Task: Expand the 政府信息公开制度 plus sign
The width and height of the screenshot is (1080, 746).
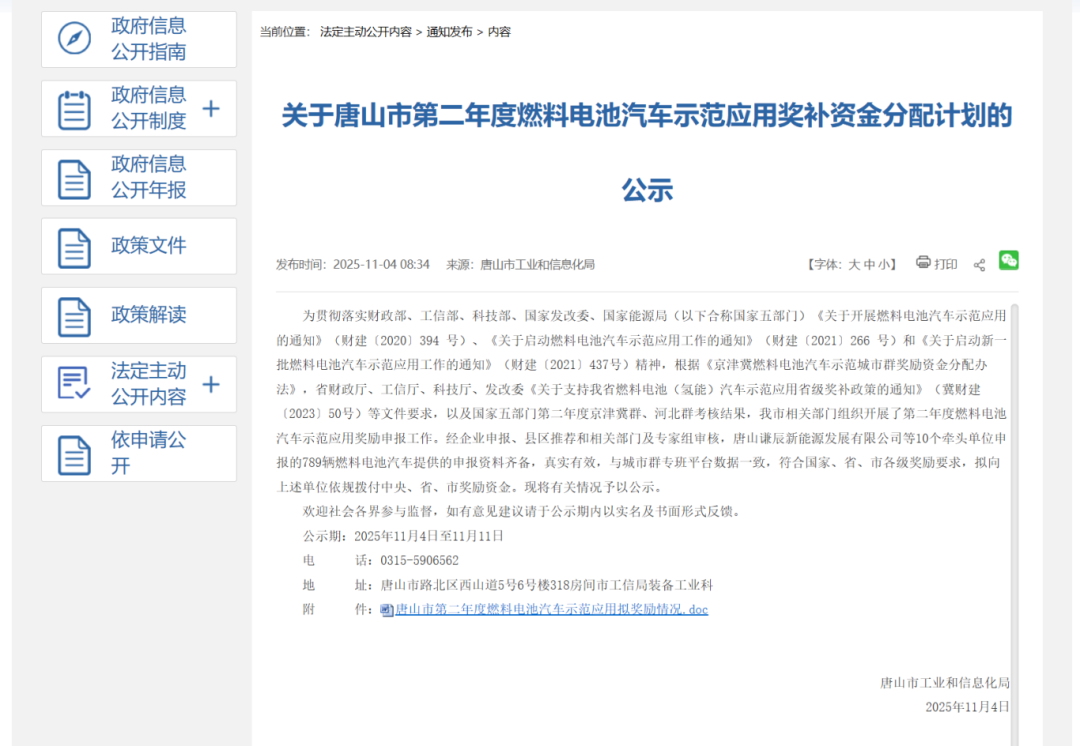Action: pyautogui.click(x=211, y=108)
